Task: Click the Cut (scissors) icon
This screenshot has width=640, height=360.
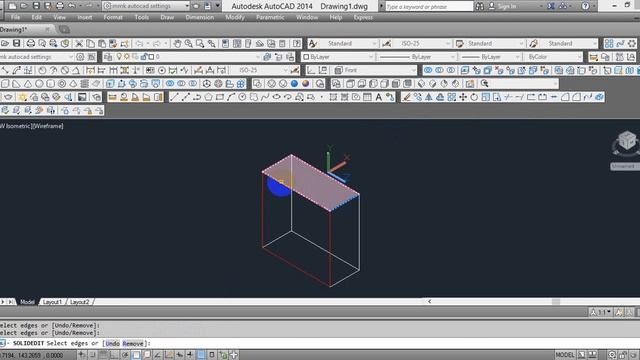Action: coord(79,43)
